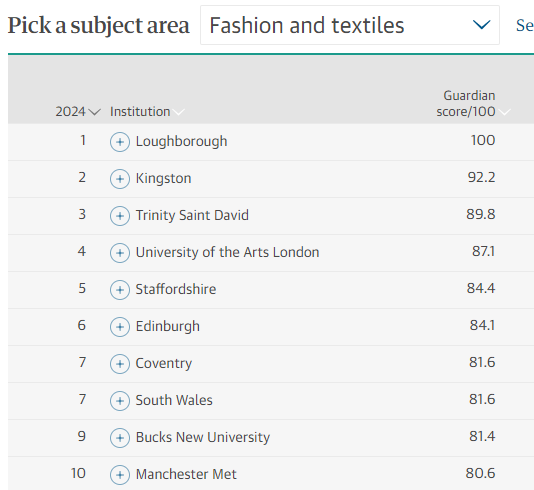The image size is (534, 490).
Task: Click the subject dropdown chevron arrow
Action: click(482, 25)
